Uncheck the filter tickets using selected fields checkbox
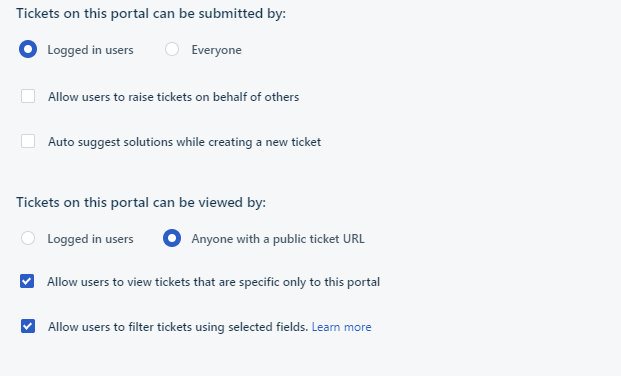 (28, 326)
